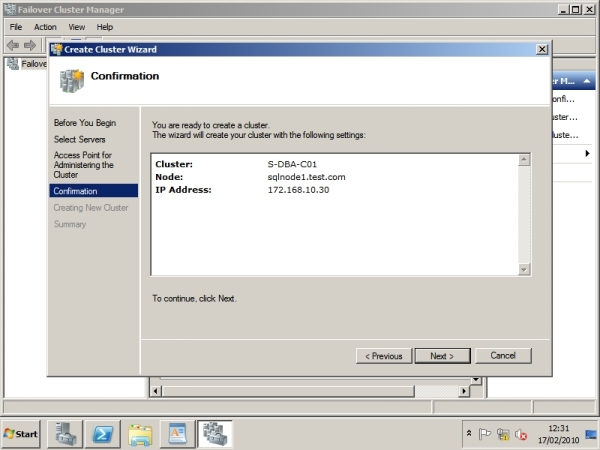Screen dimensions: 600x450
Task: Click the Failover Cluster Manager title bar icon
Action: point(10,9)
